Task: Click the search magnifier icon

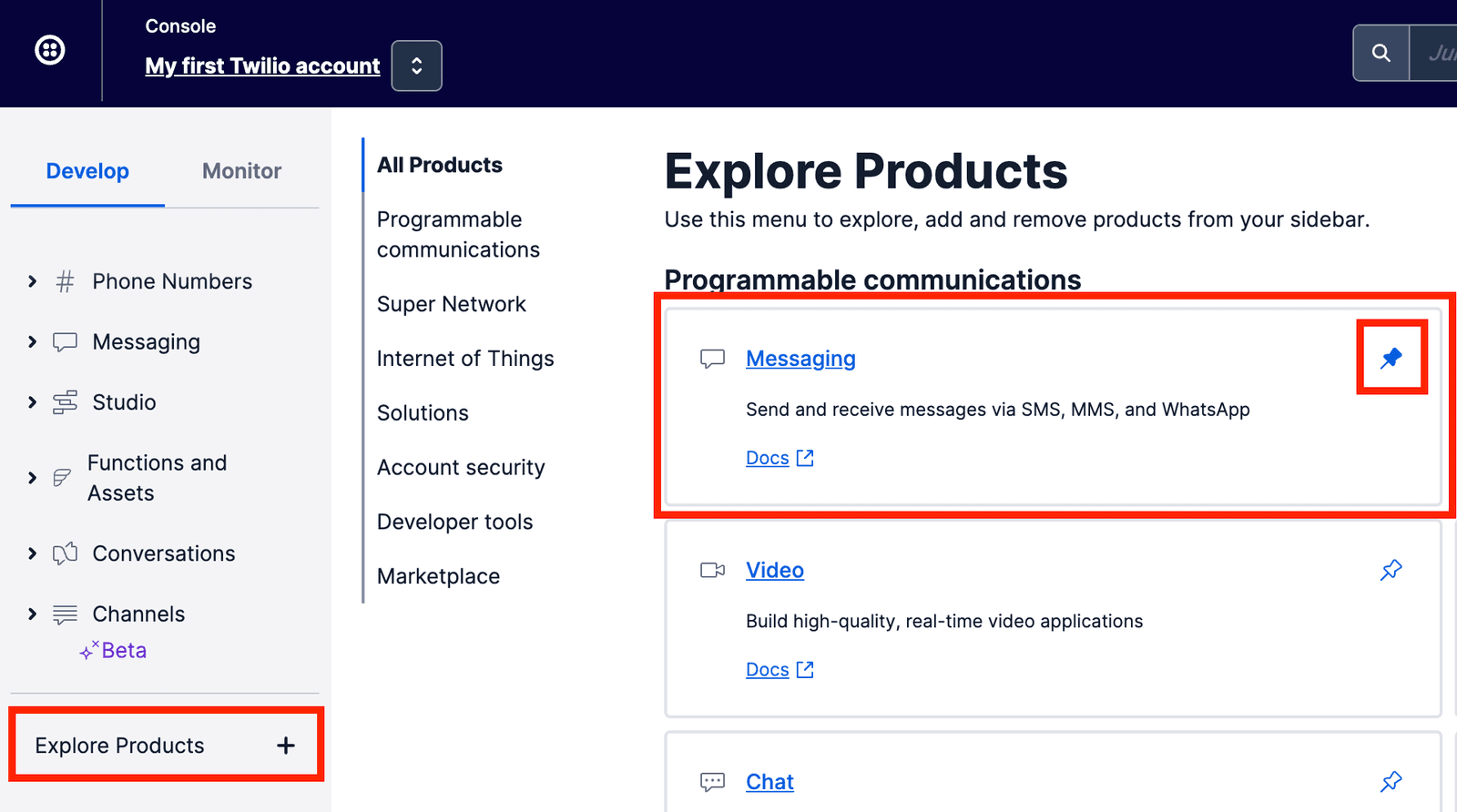Action: (x=1381, y=54)
